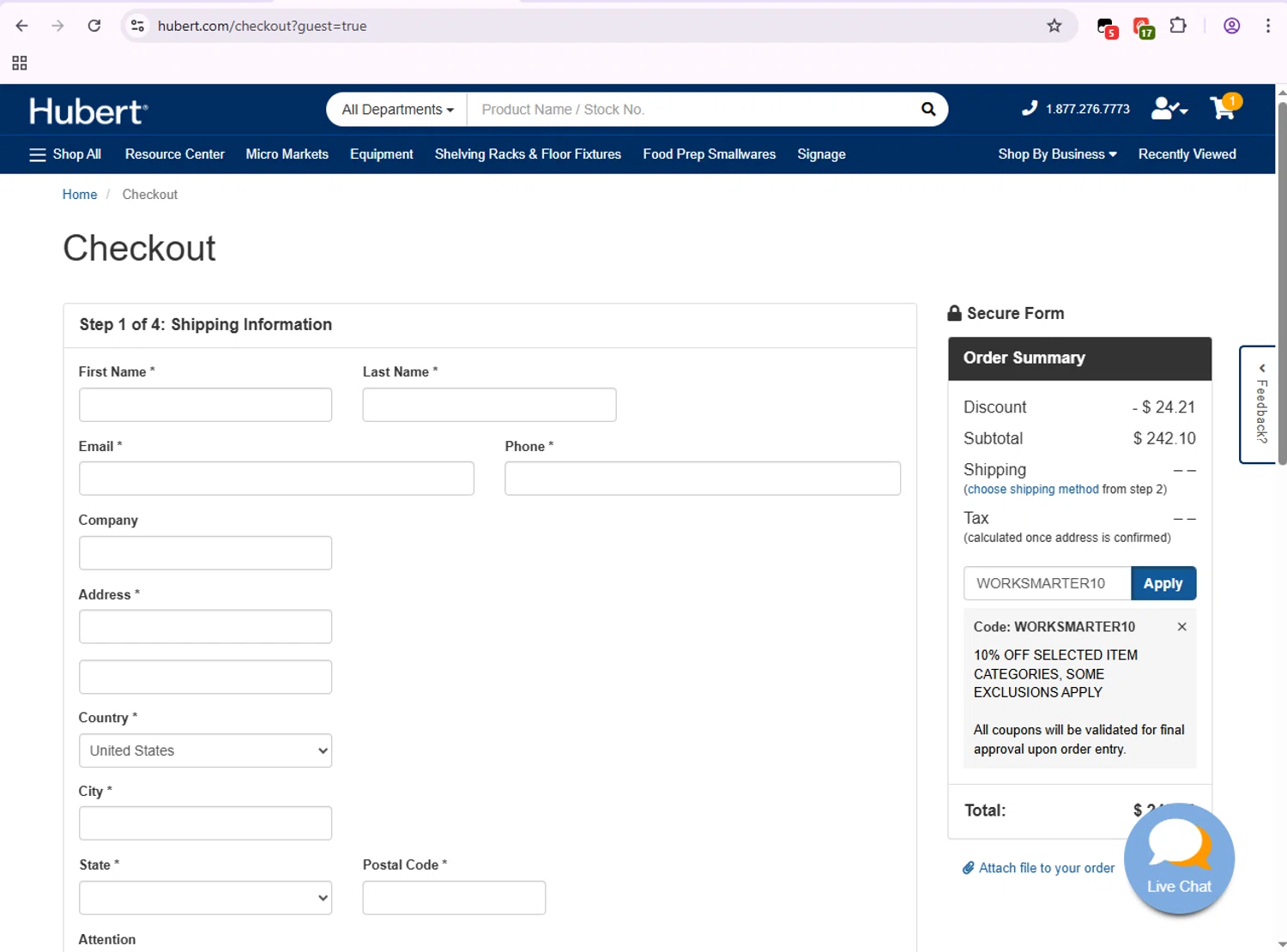The image size is (1287, 952).
Task: Open the user account icon
Action: click(x=1169, y=108)
